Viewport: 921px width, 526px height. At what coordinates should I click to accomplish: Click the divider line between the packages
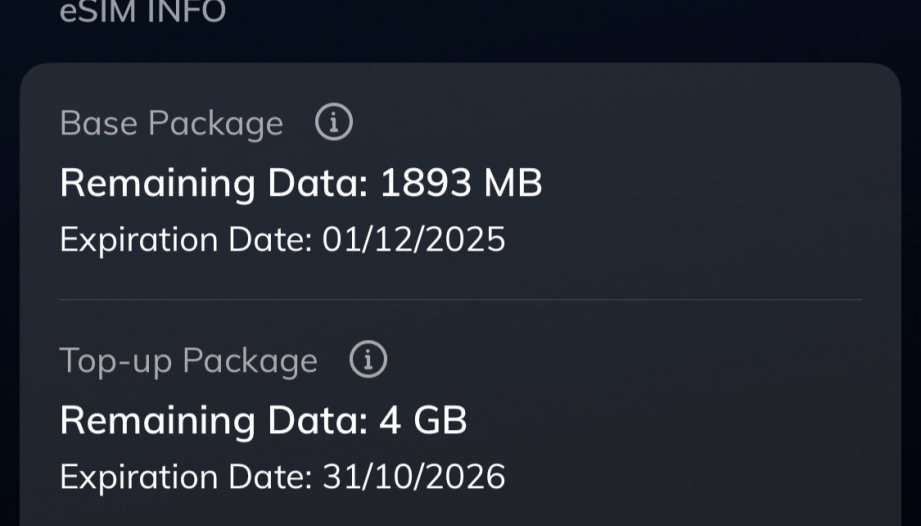[x=460, y=300]
